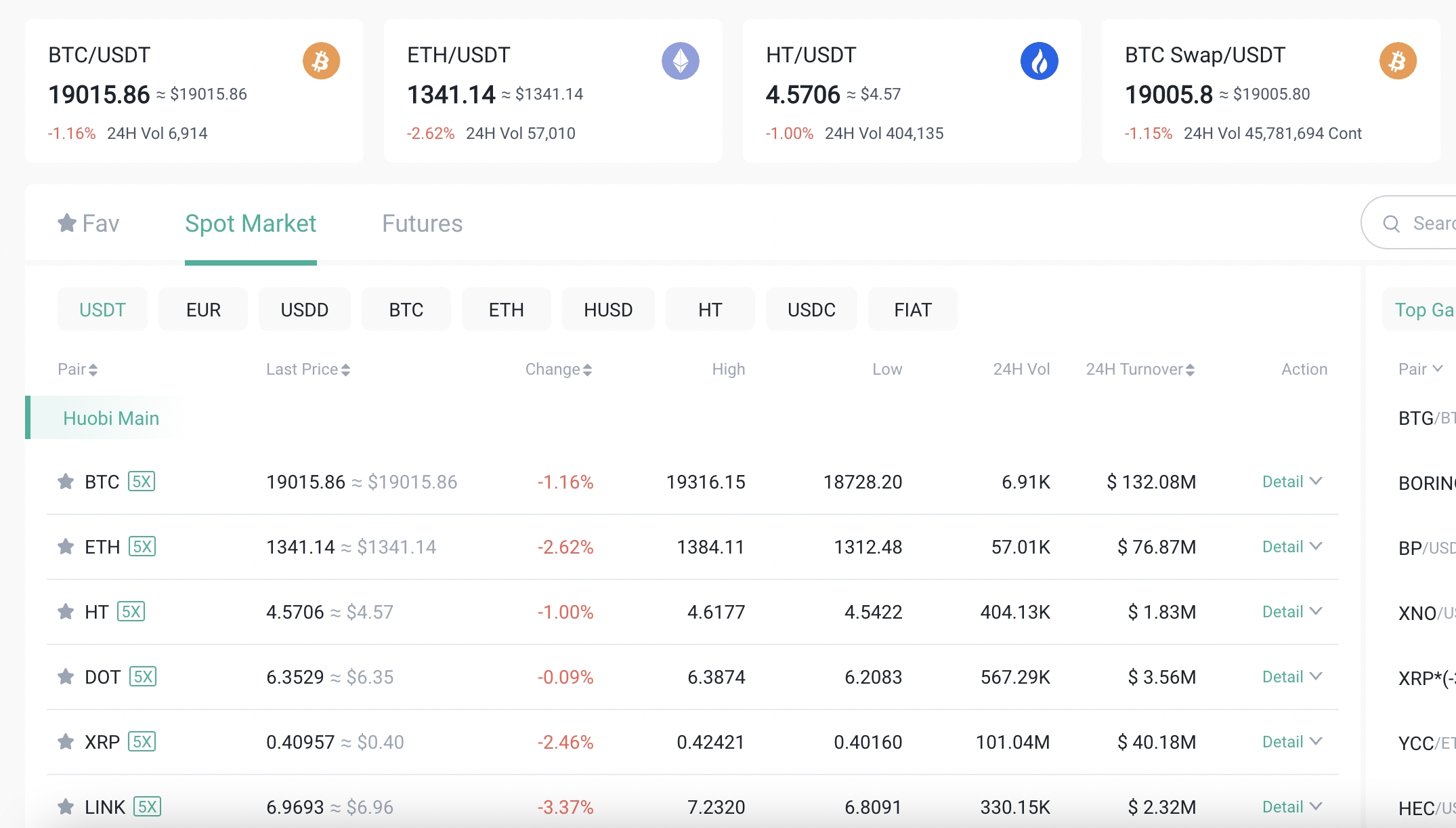Select the FIAT quote filter
Screen dimensions: 1456x828
click(x=913, y=310)
